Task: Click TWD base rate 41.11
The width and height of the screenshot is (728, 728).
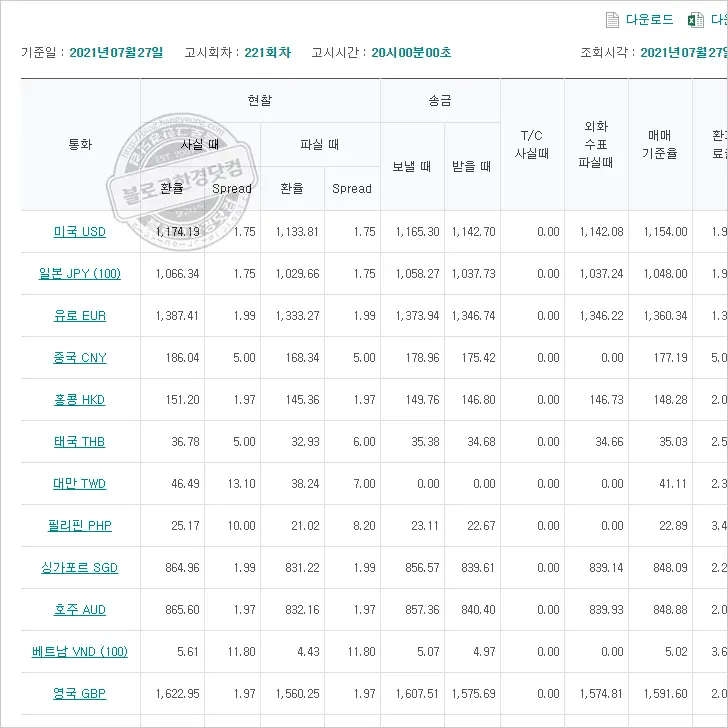Action: (673, 484)
